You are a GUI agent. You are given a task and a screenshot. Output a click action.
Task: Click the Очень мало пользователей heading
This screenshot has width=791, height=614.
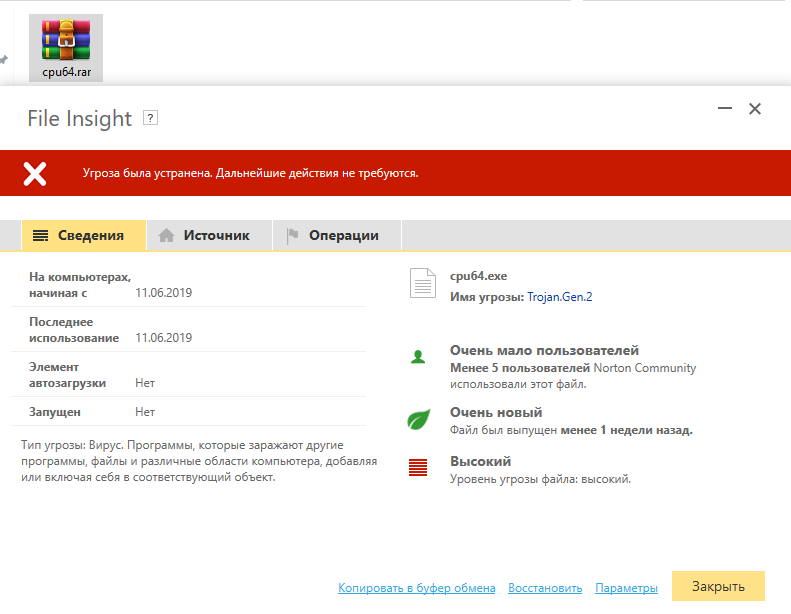(544, 350)
